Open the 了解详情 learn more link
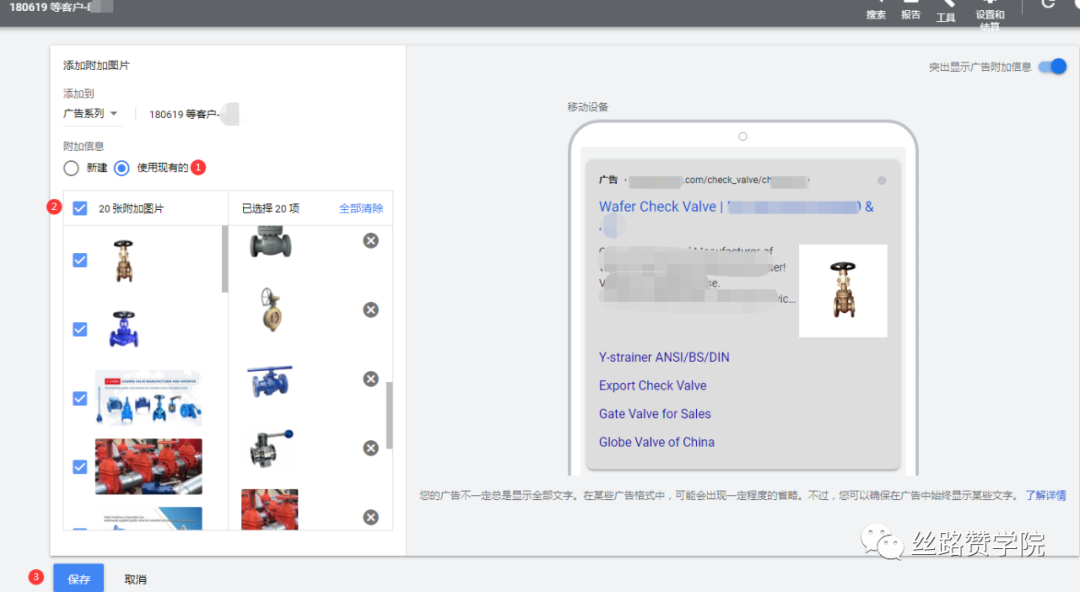1080x592 pixels. tap(1046, 495)
